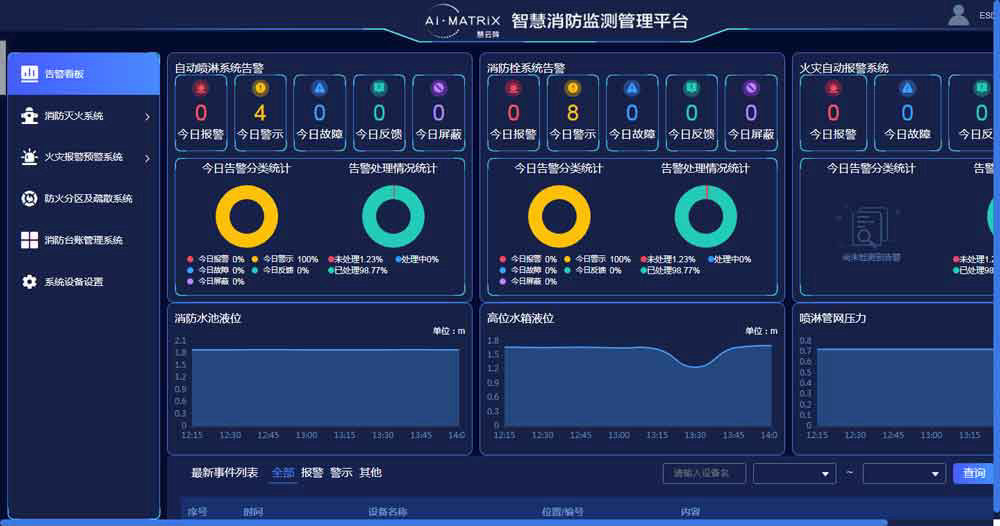1000x526 pixels.
Task: Click the 防火分区及疏散系统 sidebar icon
Action: [29, 199]
